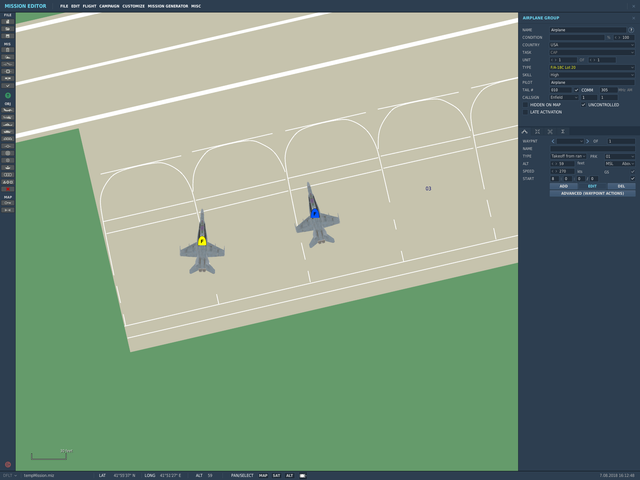Image resolution: width=640 pixels, height=480 pixels.
Task: Click the save mission disk icon
Action: 8,36
